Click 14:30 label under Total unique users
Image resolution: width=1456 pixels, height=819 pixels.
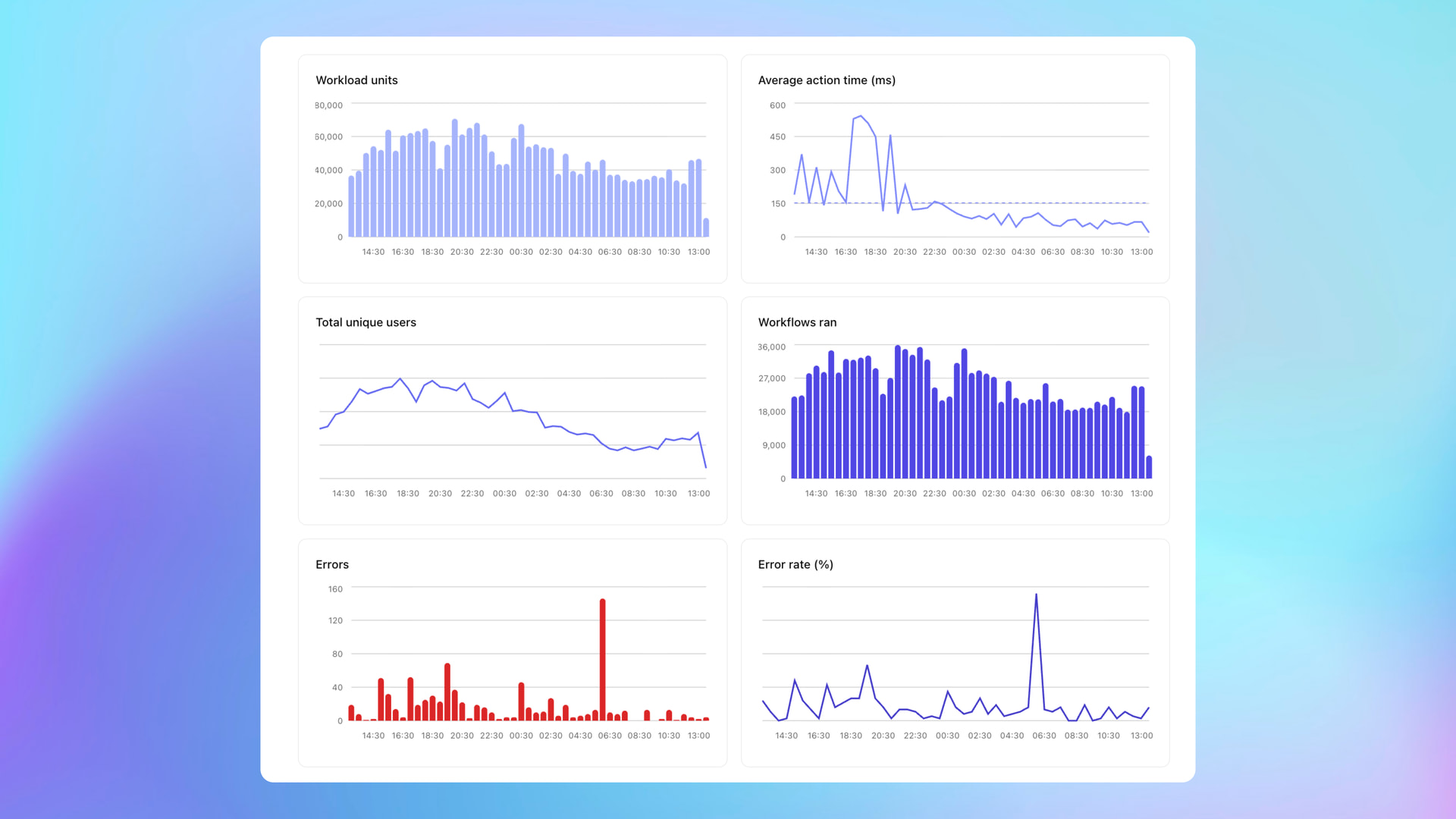point(344,494)
